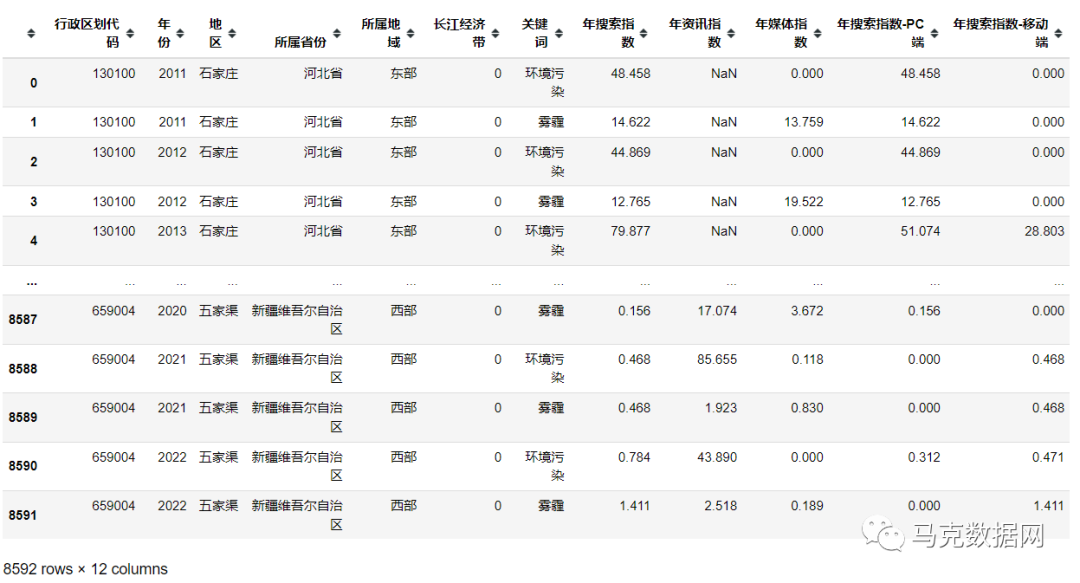Click mobile search value 0.471
The height and width of the screenshot is (583, 1080).
(x=1048, y=458)
